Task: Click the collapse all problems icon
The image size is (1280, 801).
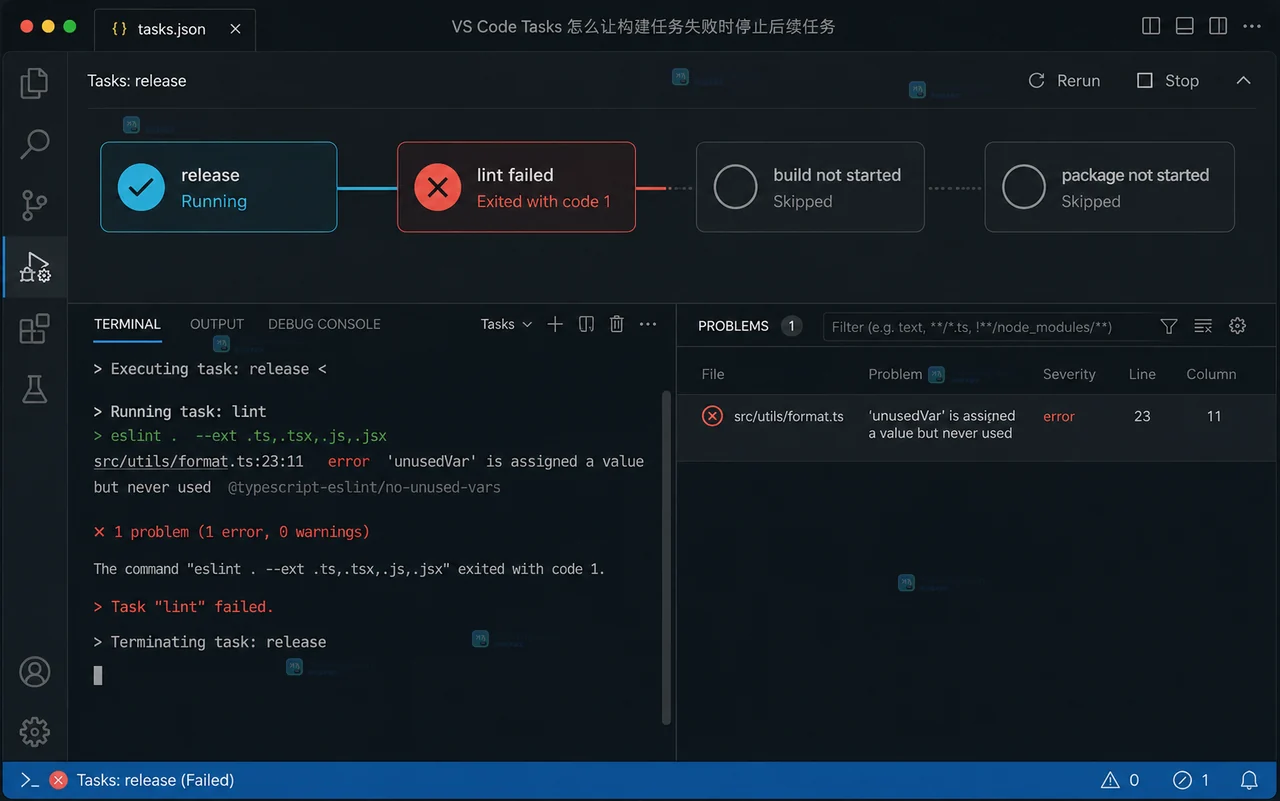Action: pyautogui.click(x=1203, y=326)
